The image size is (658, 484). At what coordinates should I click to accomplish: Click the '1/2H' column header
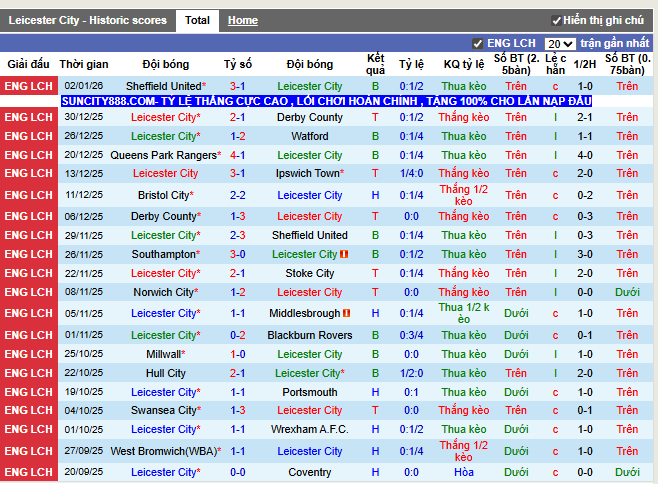[x=585, y=64]
